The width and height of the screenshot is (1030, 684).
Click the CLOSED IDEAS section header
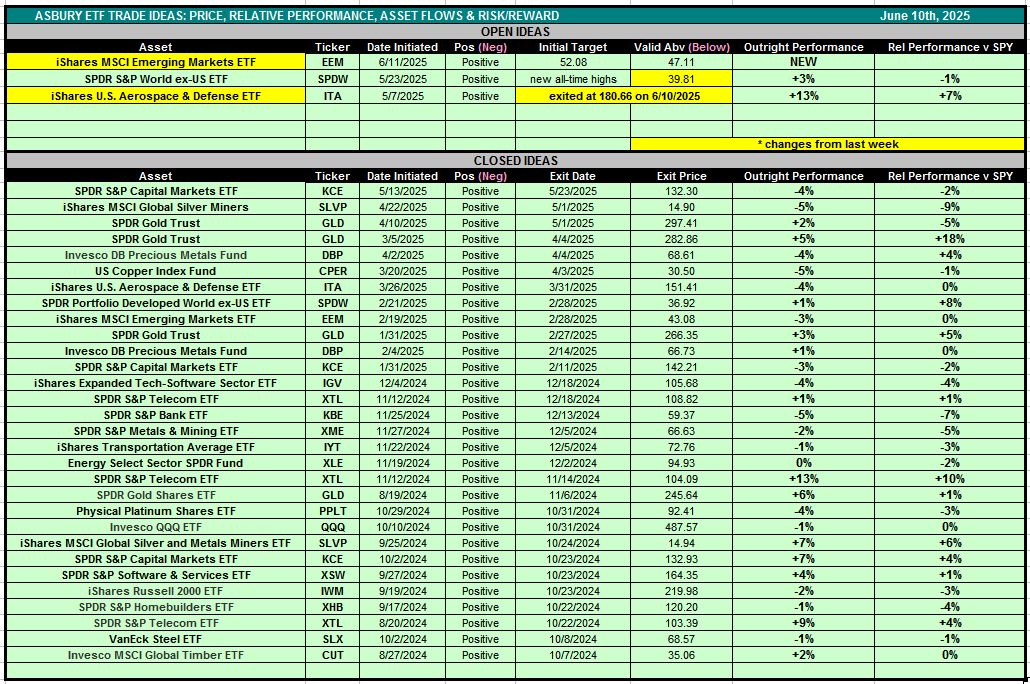click(x=514, y=160)
